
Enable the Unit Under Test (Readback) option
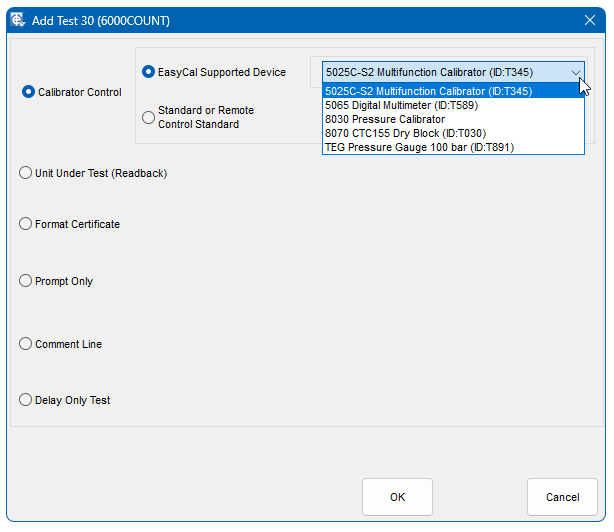[x=26, y=173]
